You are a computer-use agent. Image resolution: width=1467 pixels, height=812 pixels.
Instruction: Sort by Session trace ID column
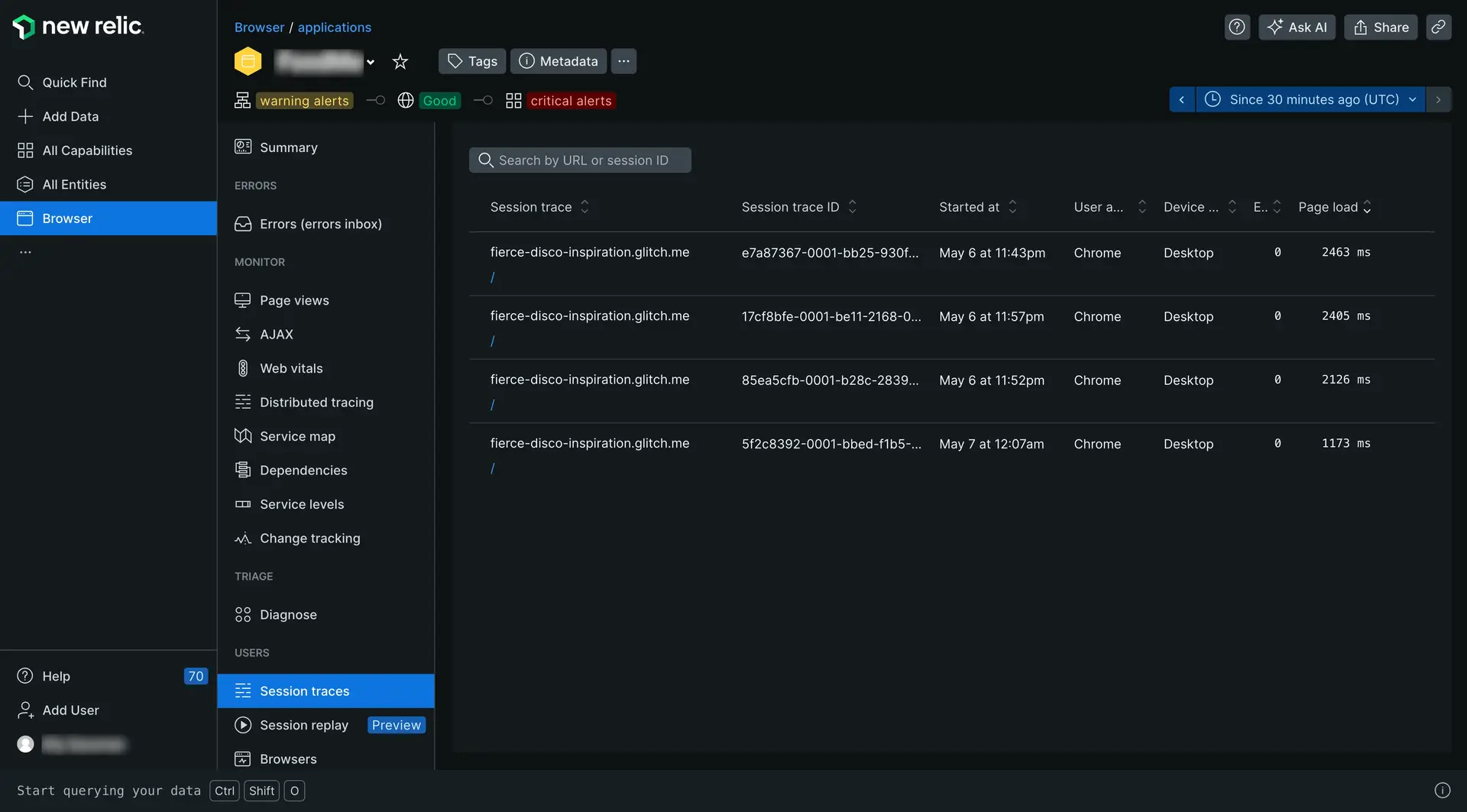pos(852,207)
